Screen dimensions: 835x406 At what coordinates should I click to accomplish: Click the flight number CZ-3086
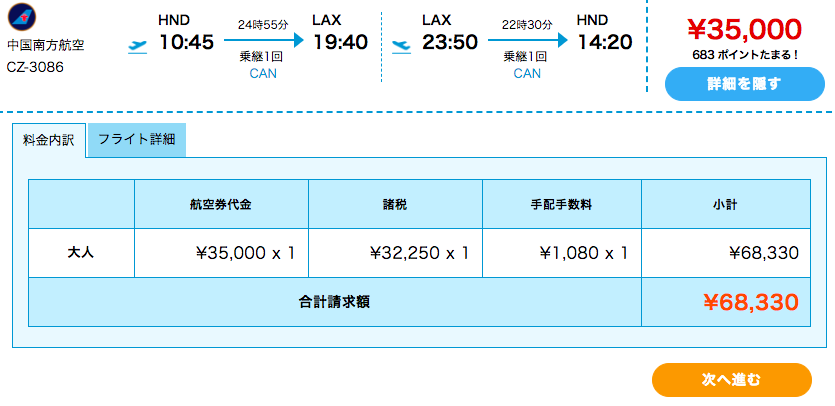[x=35, y=68]
